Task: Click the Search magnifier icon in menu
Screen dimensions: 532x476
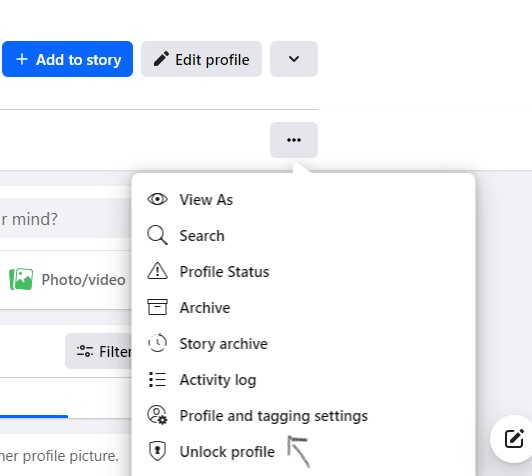Action: tap(157, 235)
